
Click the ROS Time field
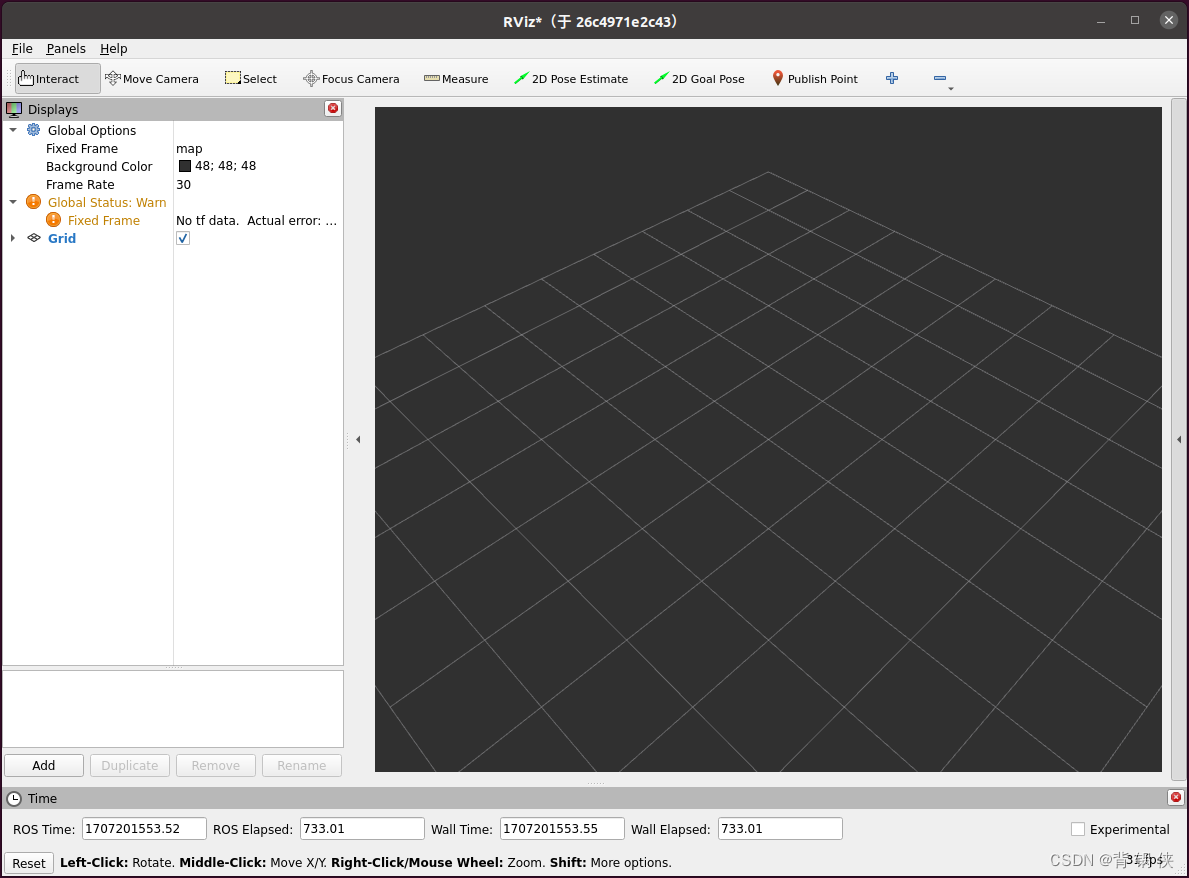[144, 829]
